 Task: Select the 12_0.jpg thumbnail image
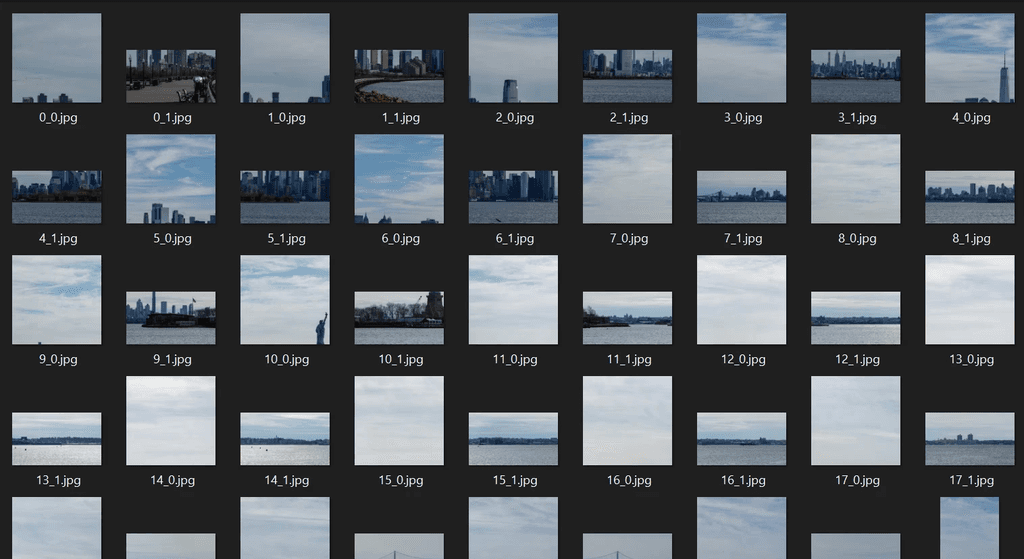[x=742, y=300]
